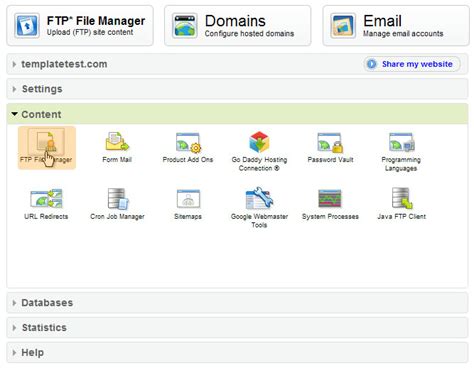Click the 'Form Mail' label text
474x368 pixels.
pos(117,160)
